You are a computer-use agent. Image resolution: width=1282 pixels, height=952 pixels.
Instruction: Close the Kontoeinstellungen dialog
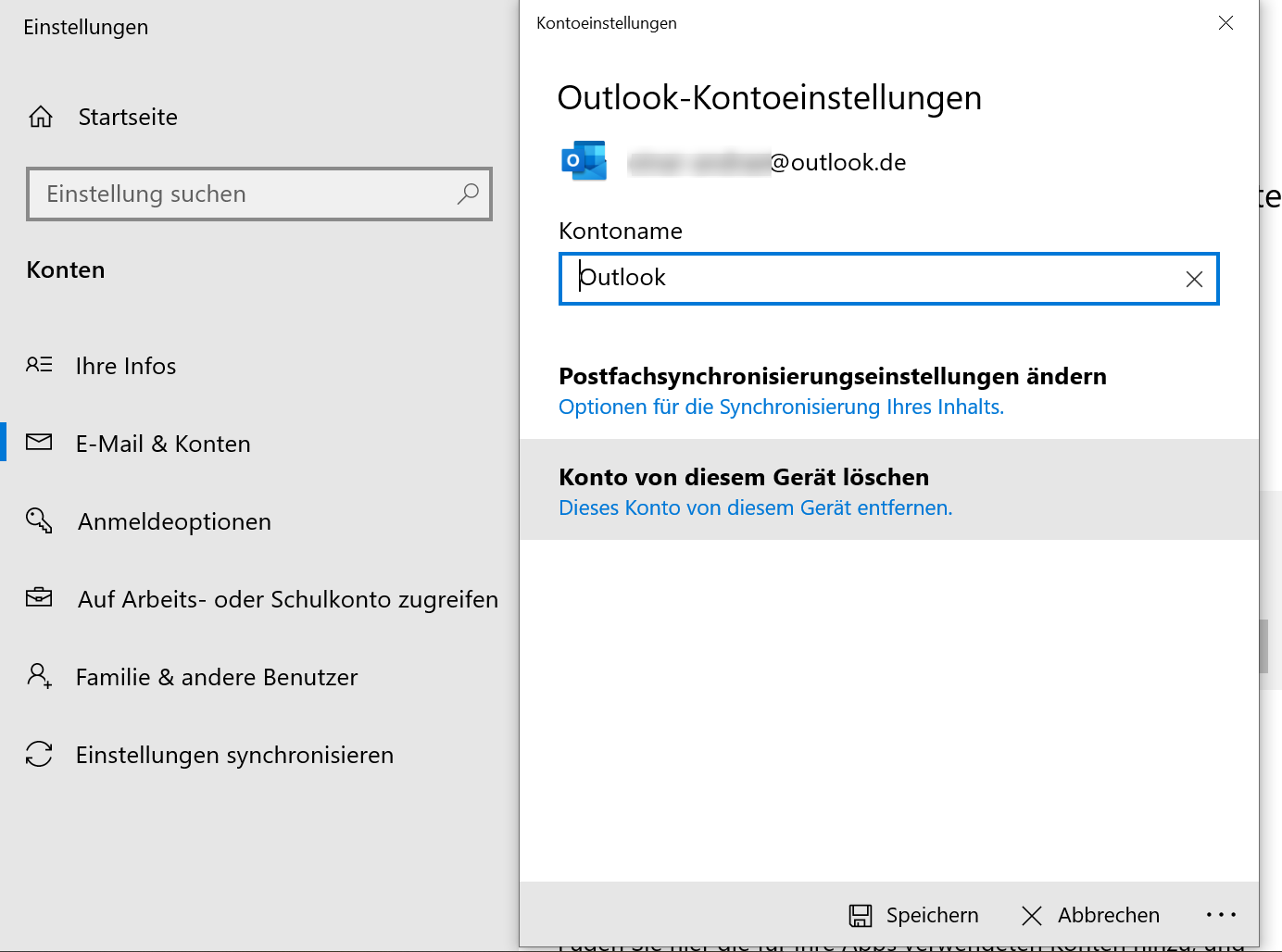1225,22
